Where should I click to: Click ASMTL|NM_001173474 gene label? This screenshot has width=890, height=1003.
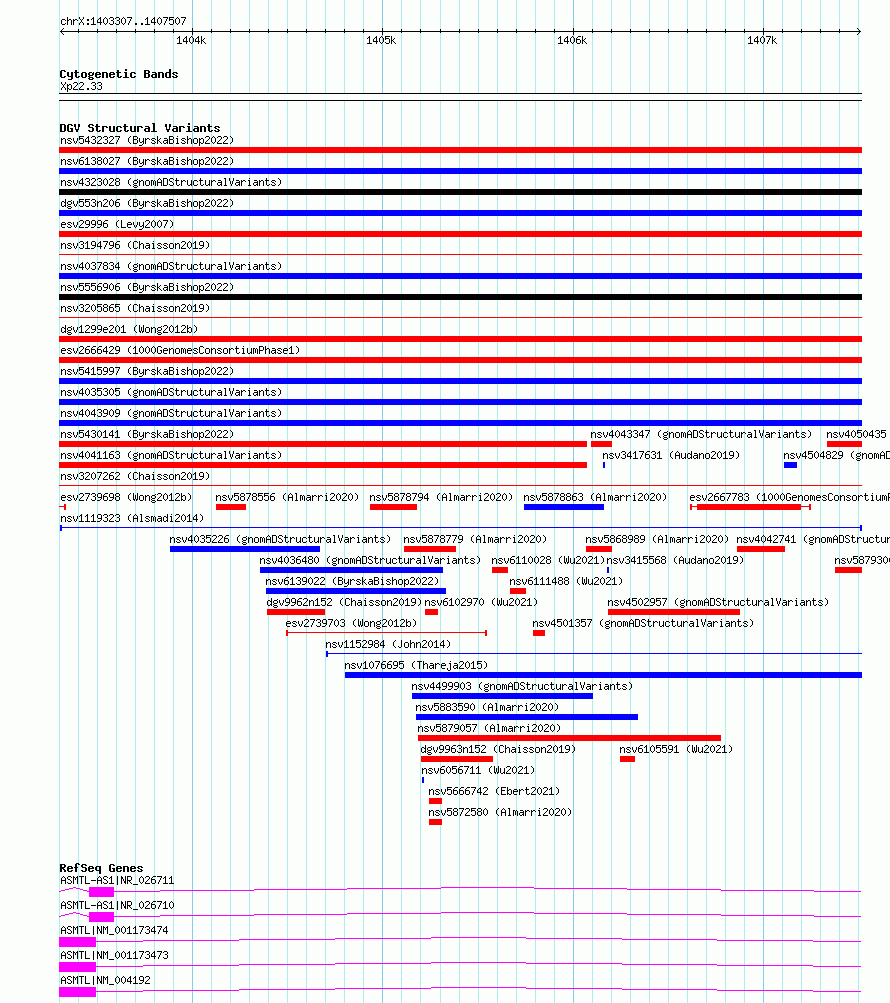pos(115,930)
